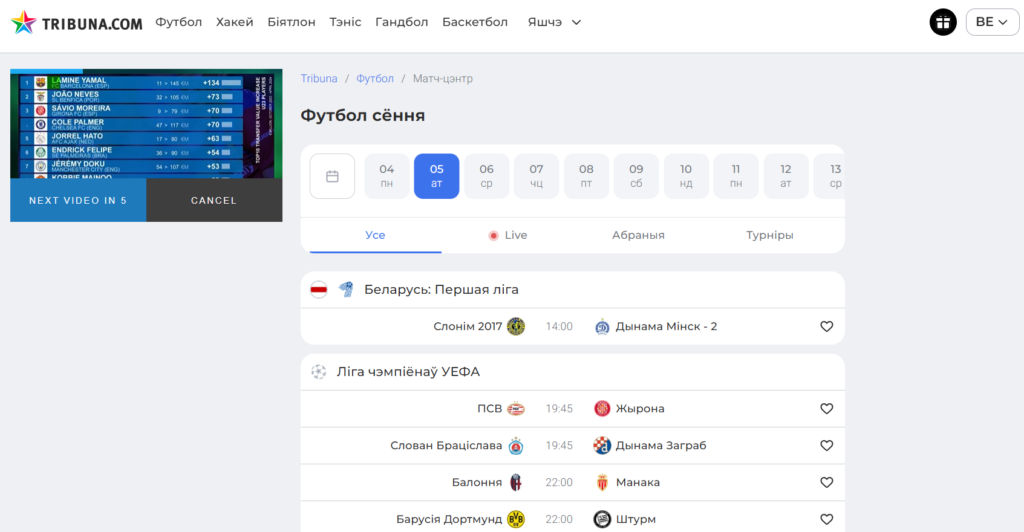Click the Dynama Minsk-2 team crest
Viewport: 1024px width, 532px height.
coord(602,326)
